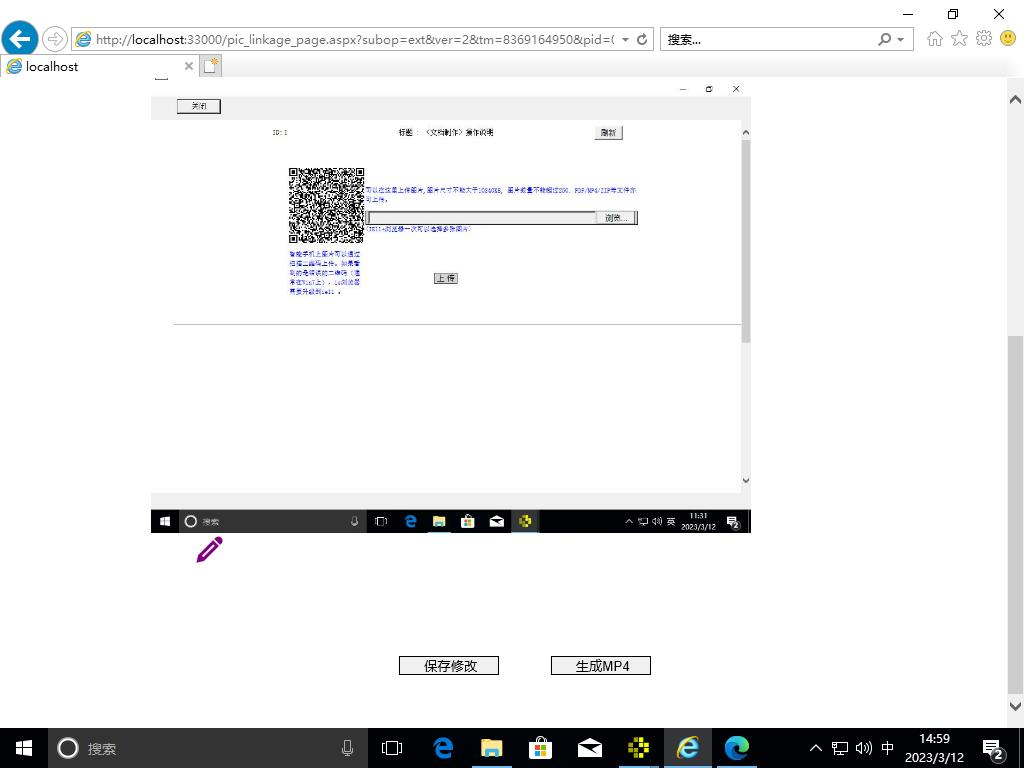
Task: Expand the address bar URL dropdown arrow
Action: (x=626, y=40)
